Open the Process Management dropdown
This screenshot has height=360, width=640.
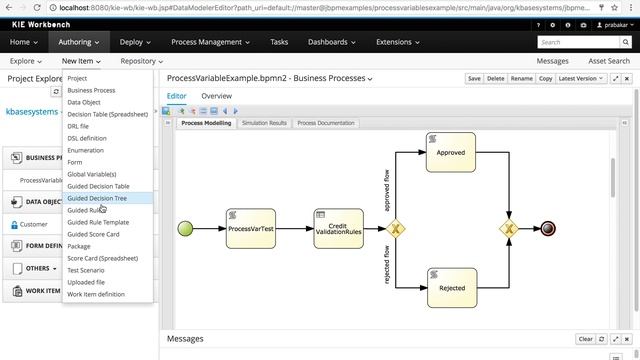tap(210, 42)
